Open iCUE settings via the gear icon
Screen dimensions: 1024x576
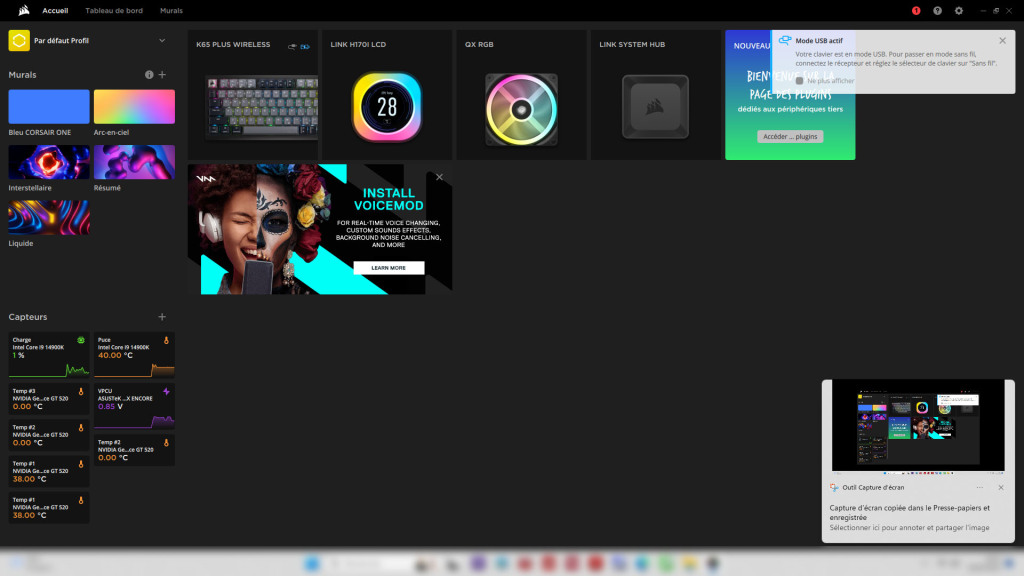click(959, 10)
